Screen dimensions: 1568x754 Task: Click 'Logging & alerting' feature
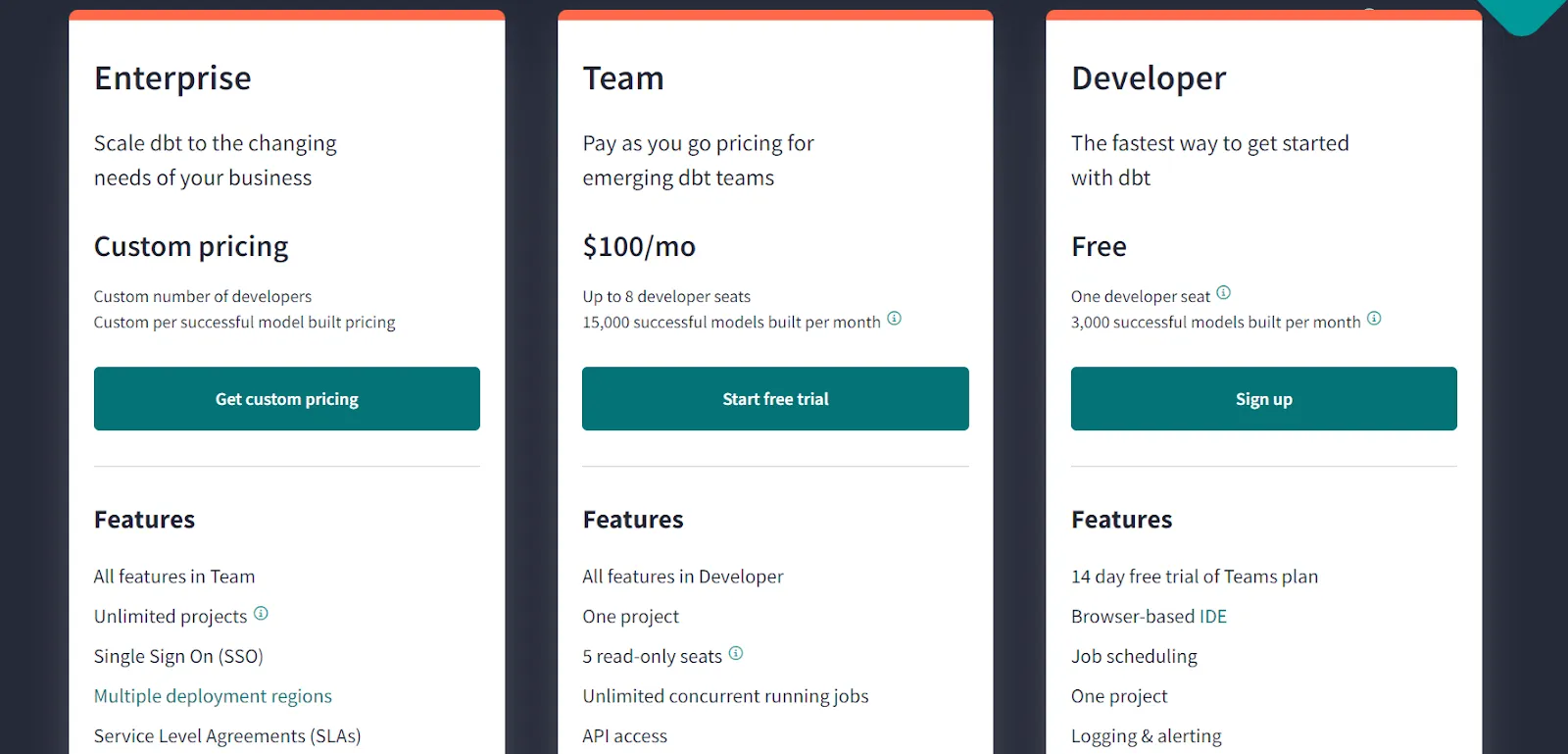[1147, 736]
